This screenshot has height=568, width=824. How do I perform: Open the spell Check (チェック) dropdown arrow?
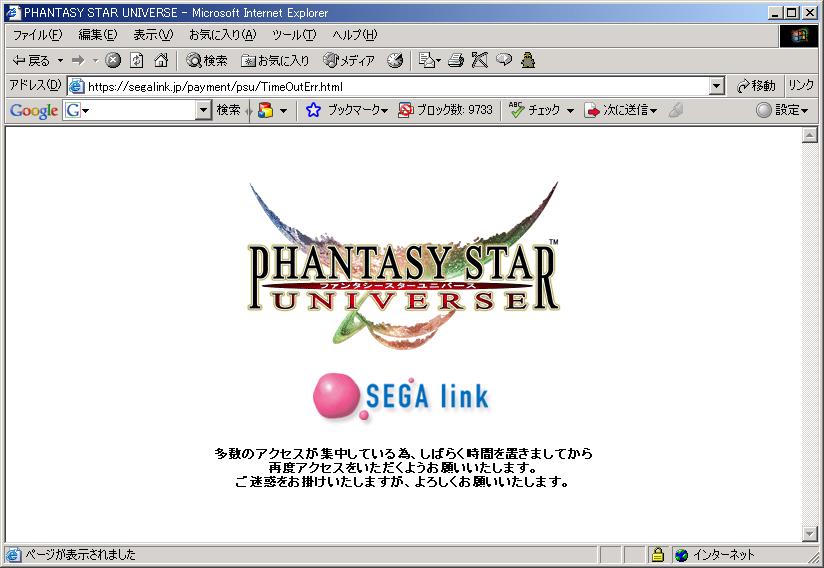click(570, 110)
